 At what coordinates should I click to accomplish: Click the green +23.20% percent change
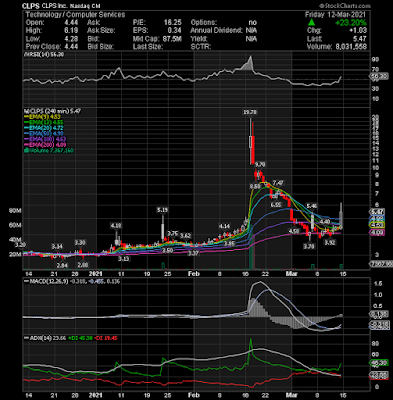click(351, 23)
